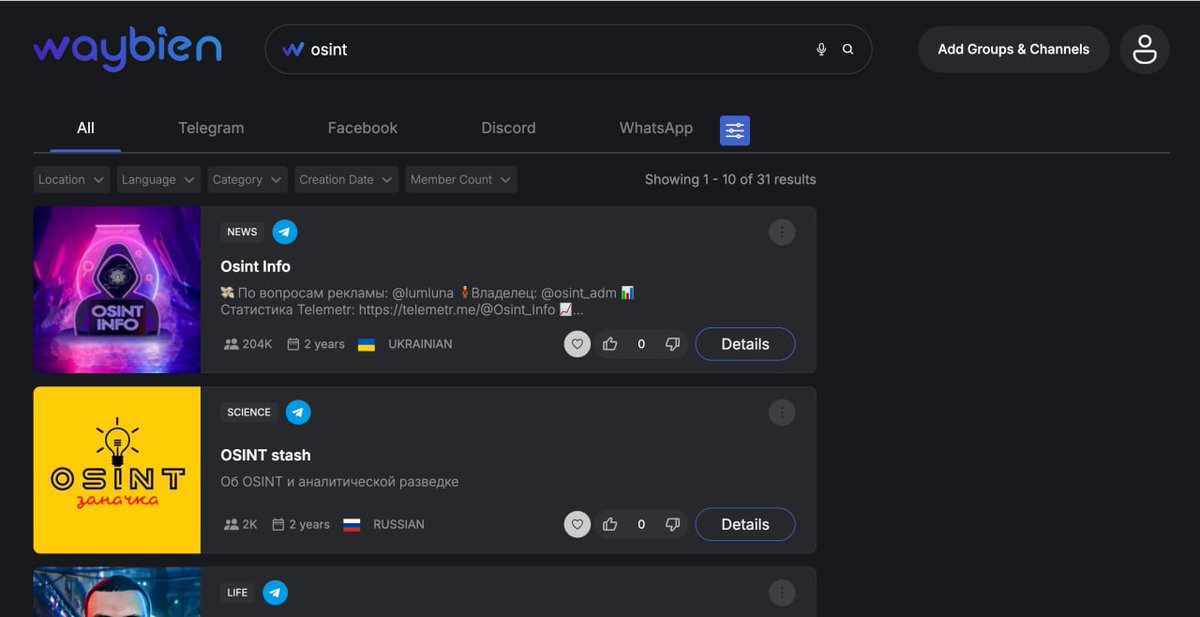Click the NEWS category tag
Image resolution: width=1200 pixels, height=617 pixels.
242,232
